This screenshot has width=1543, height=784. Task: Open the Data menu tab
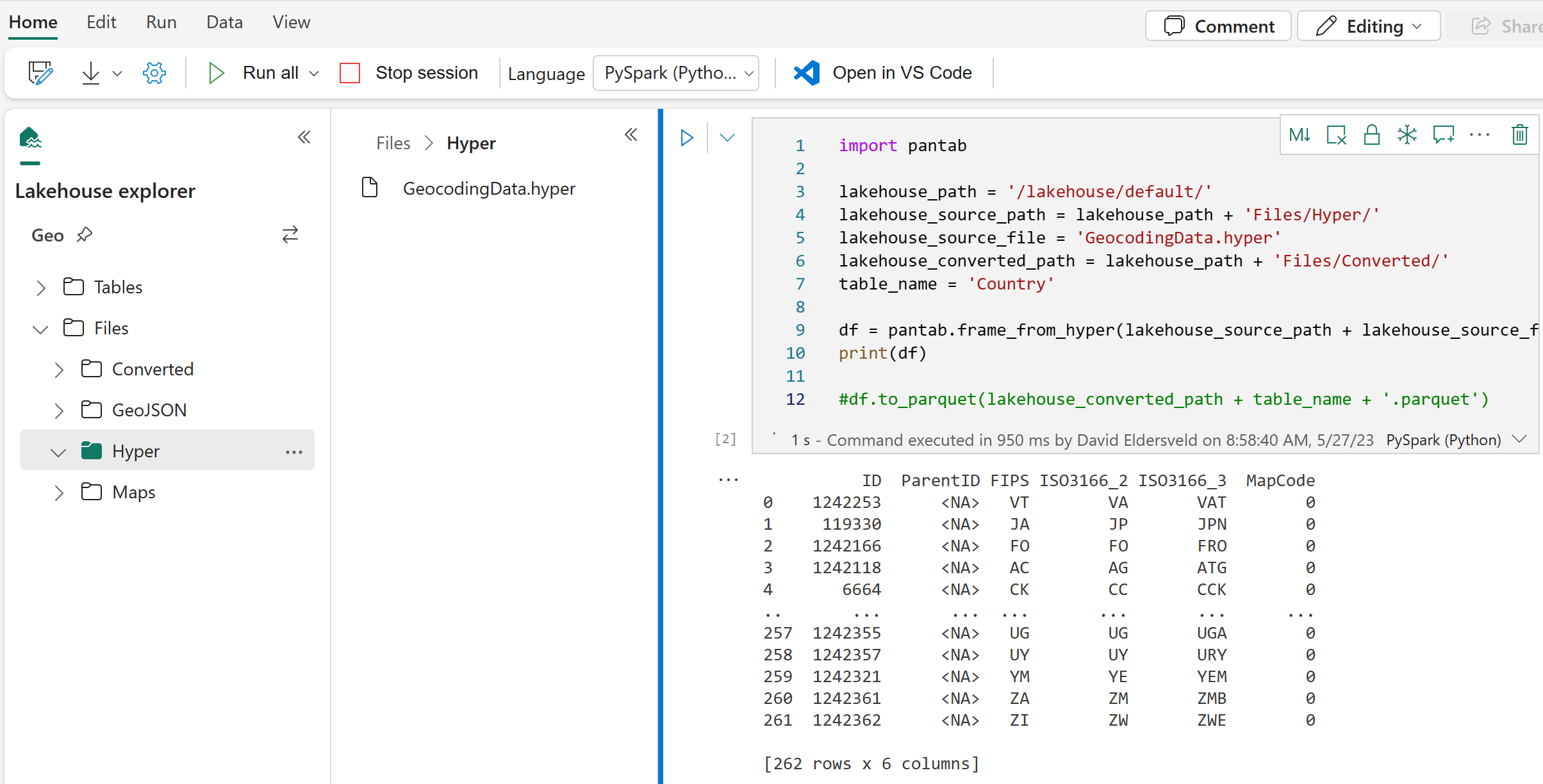[224, 22]
